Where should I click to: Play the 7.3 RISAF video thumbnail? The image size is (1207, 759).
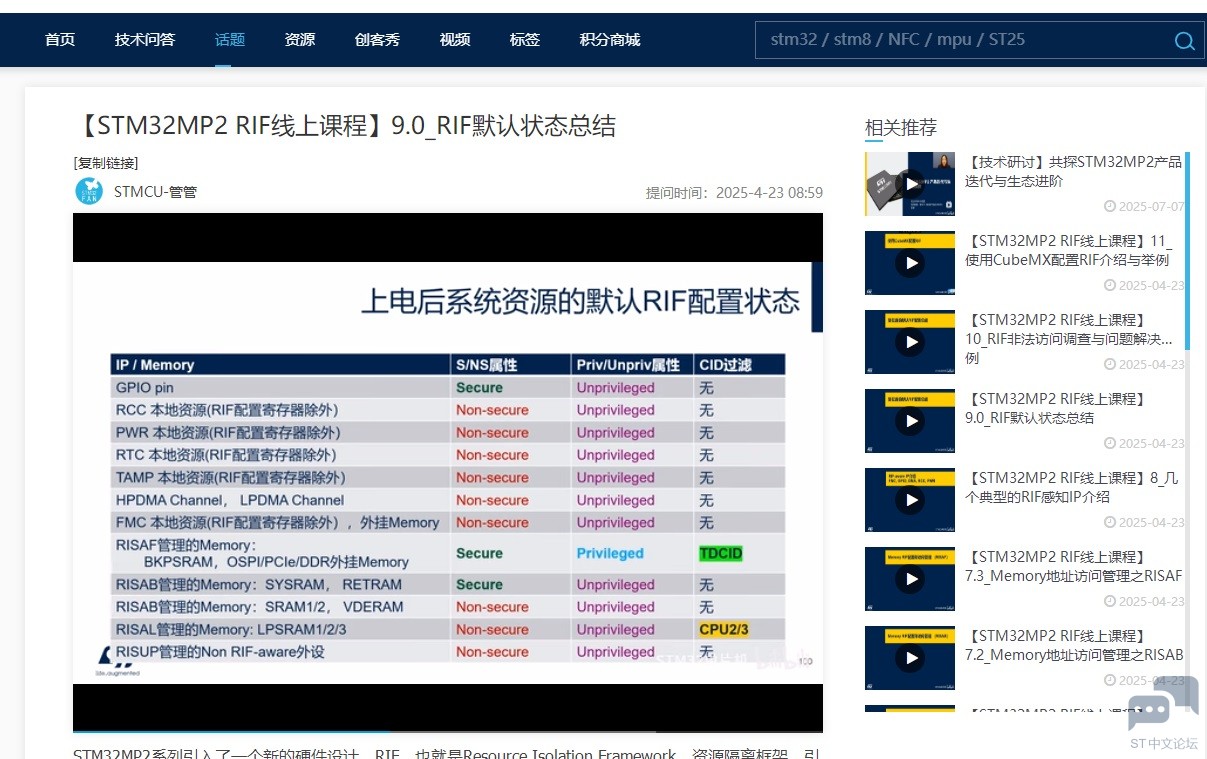[910, 579]
